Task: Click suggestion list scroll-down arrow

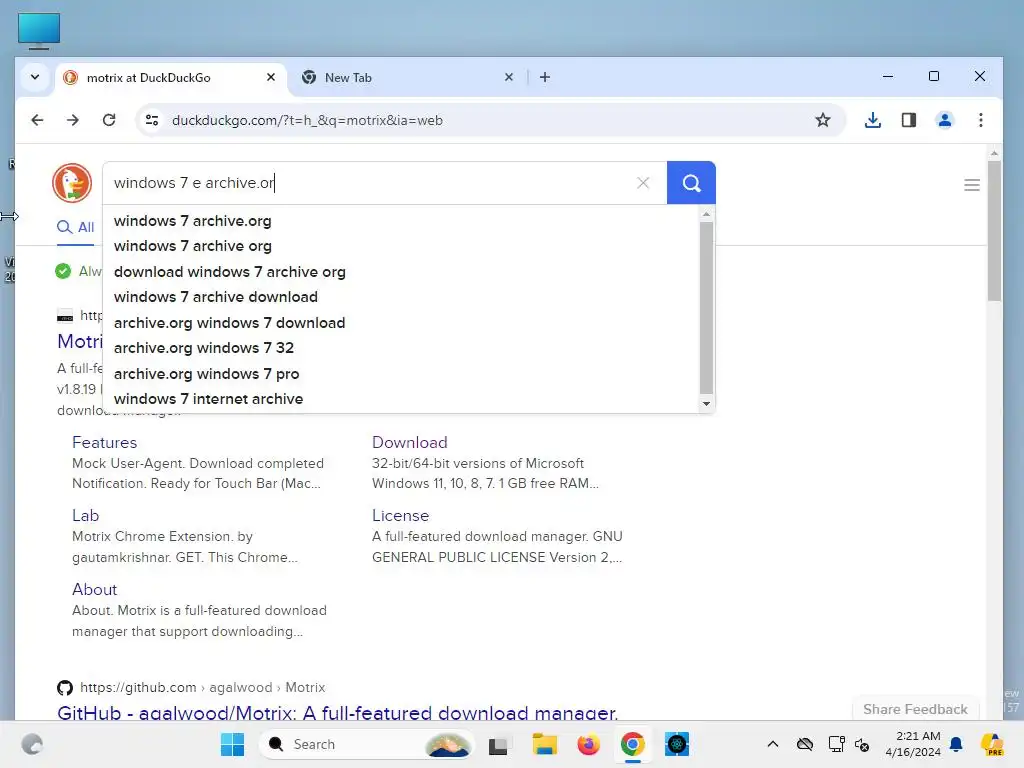Action: click(706, 404)
